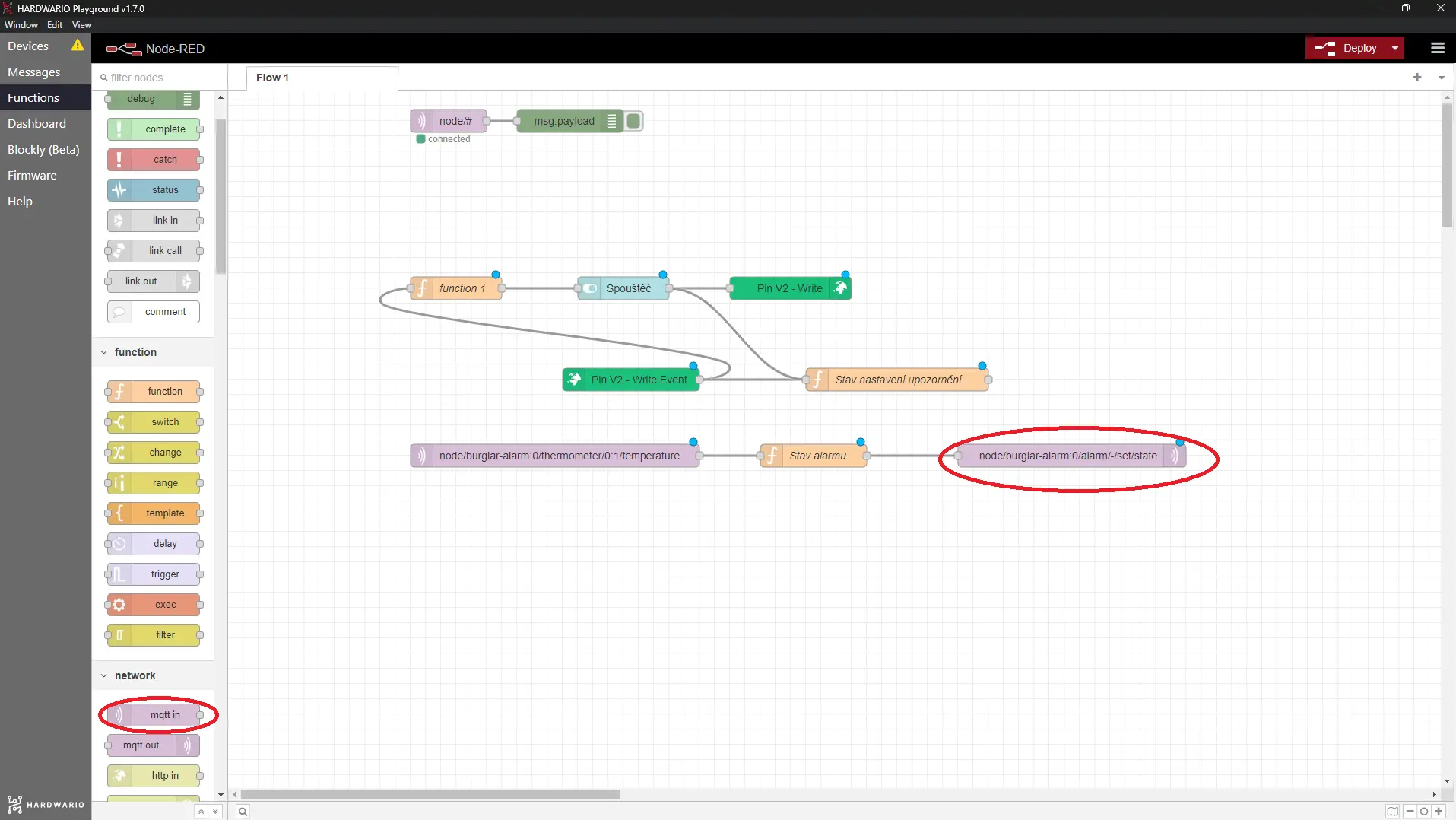Image resolution: width=1456 pixels, height=820 pixels.
Task: Select the template palette node
Action: pyautogui.click(x=154, y=513)
